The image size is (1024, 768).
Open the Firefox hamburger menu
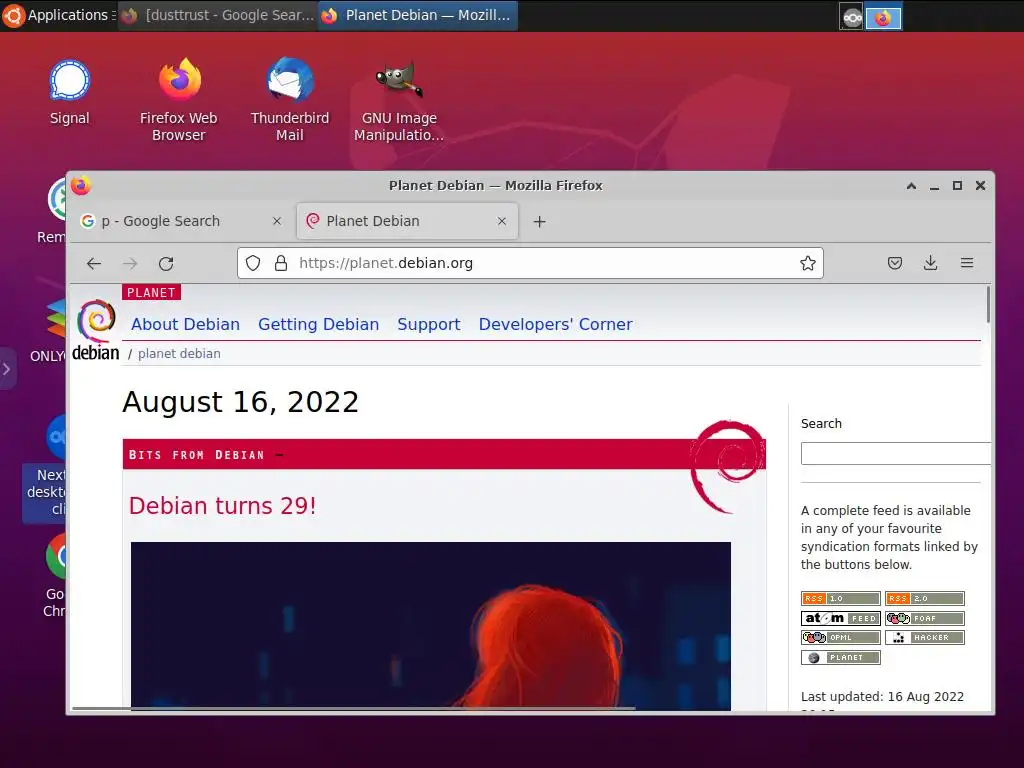(x=967, y=263)
